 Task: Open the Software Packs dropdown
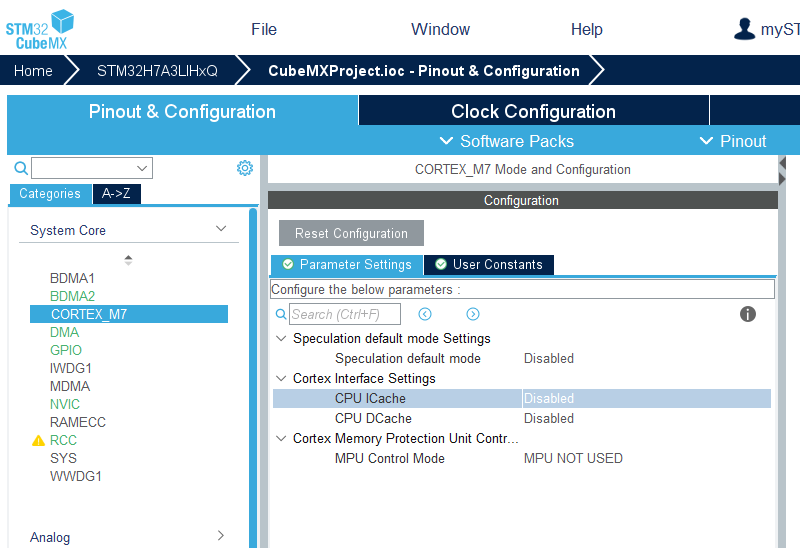tap(507, 141)
